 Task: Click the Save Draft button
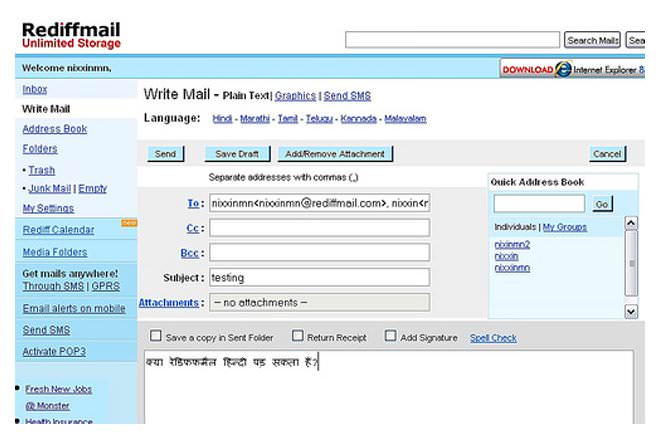[238, 154]
